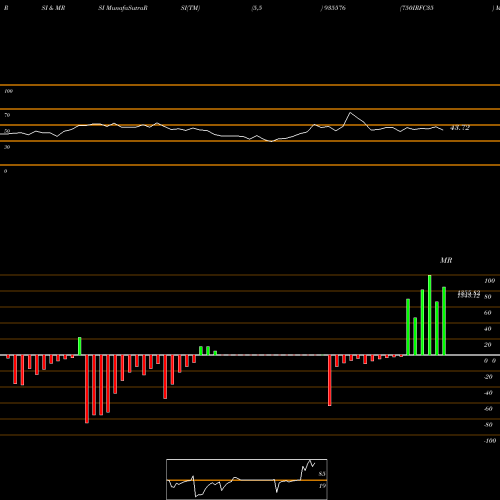Click the 20 label on MR axis

488,345
